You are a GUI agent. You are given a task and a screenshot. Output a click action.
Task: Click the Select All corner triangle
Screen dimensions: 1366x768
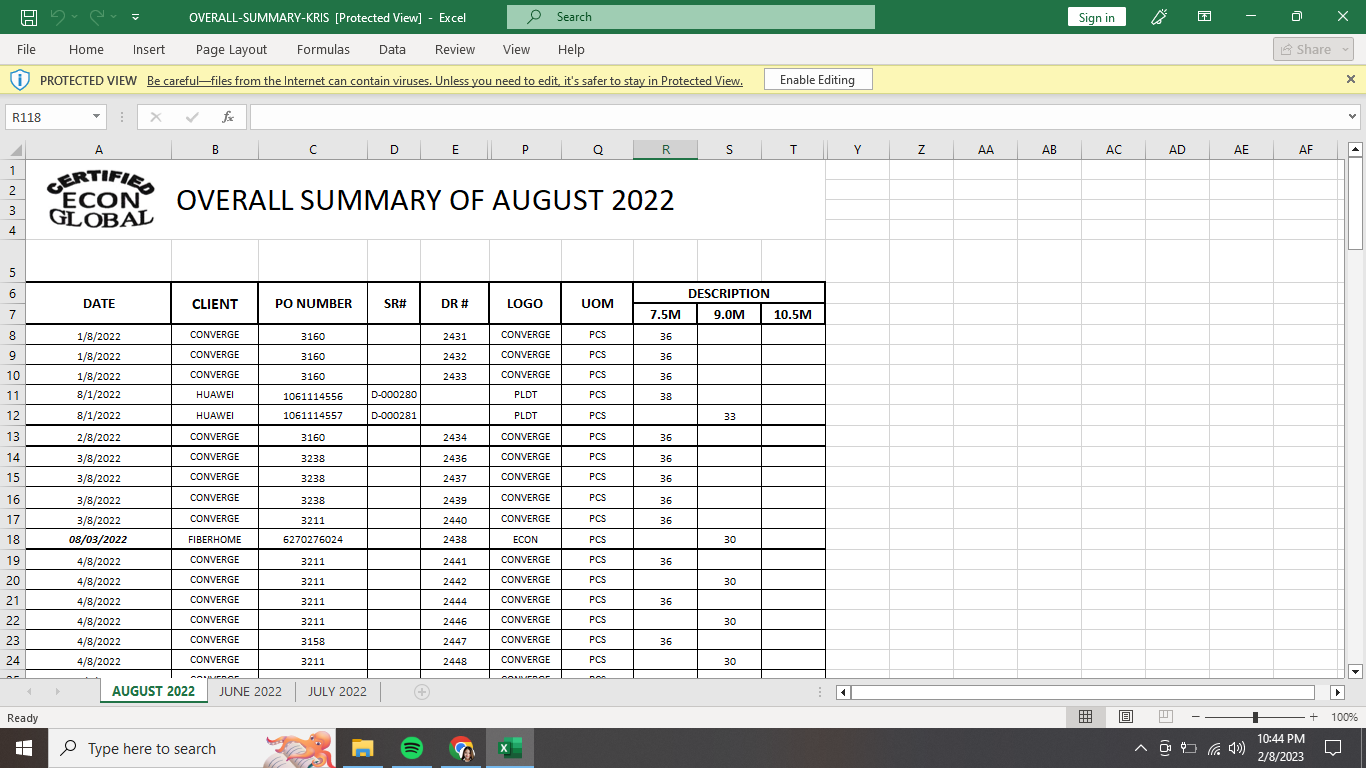coord(15,150)
